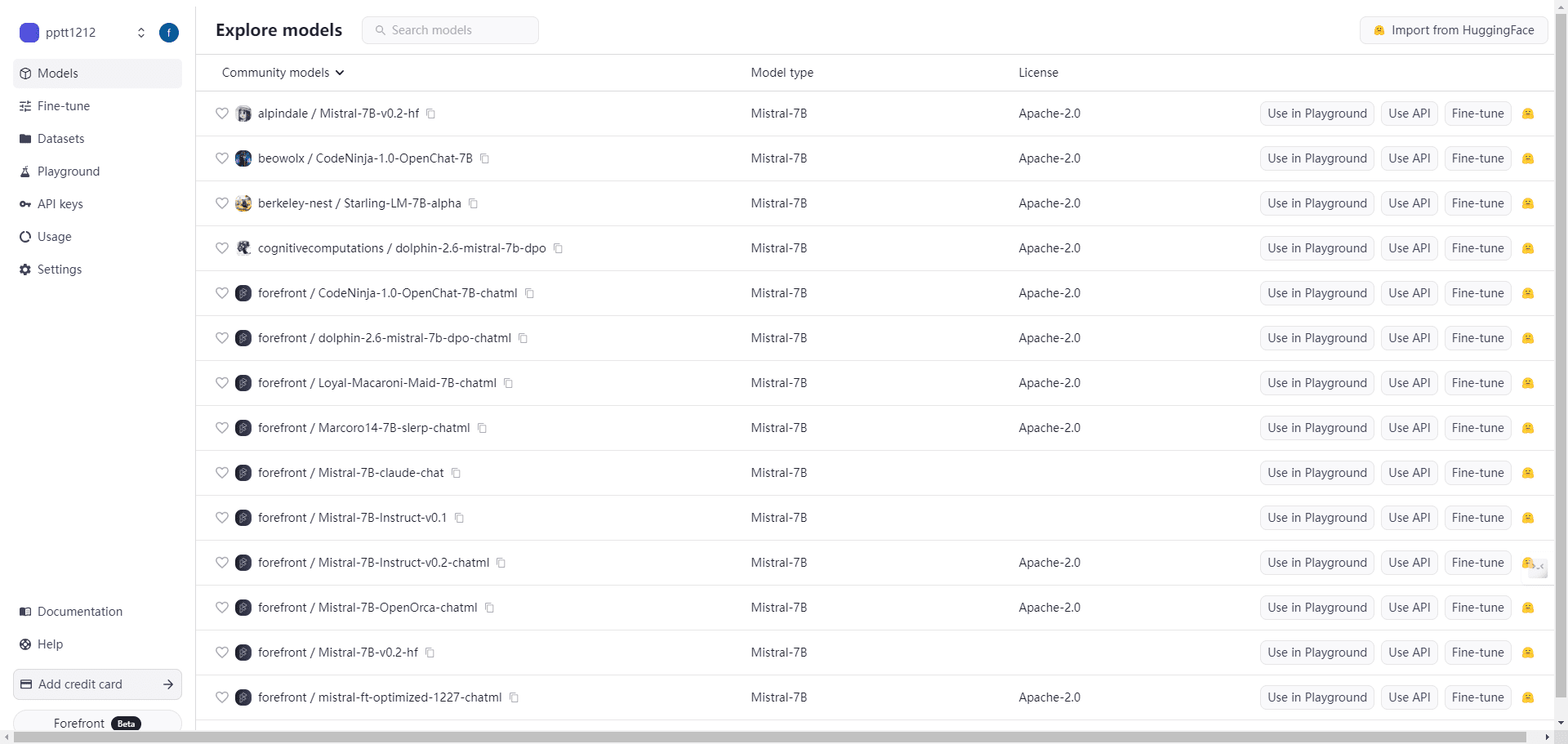Click the scroll-down arrow of vertical scrollbar
This screenshot has height=744, width=1568.
click(x=1561, y=723)
